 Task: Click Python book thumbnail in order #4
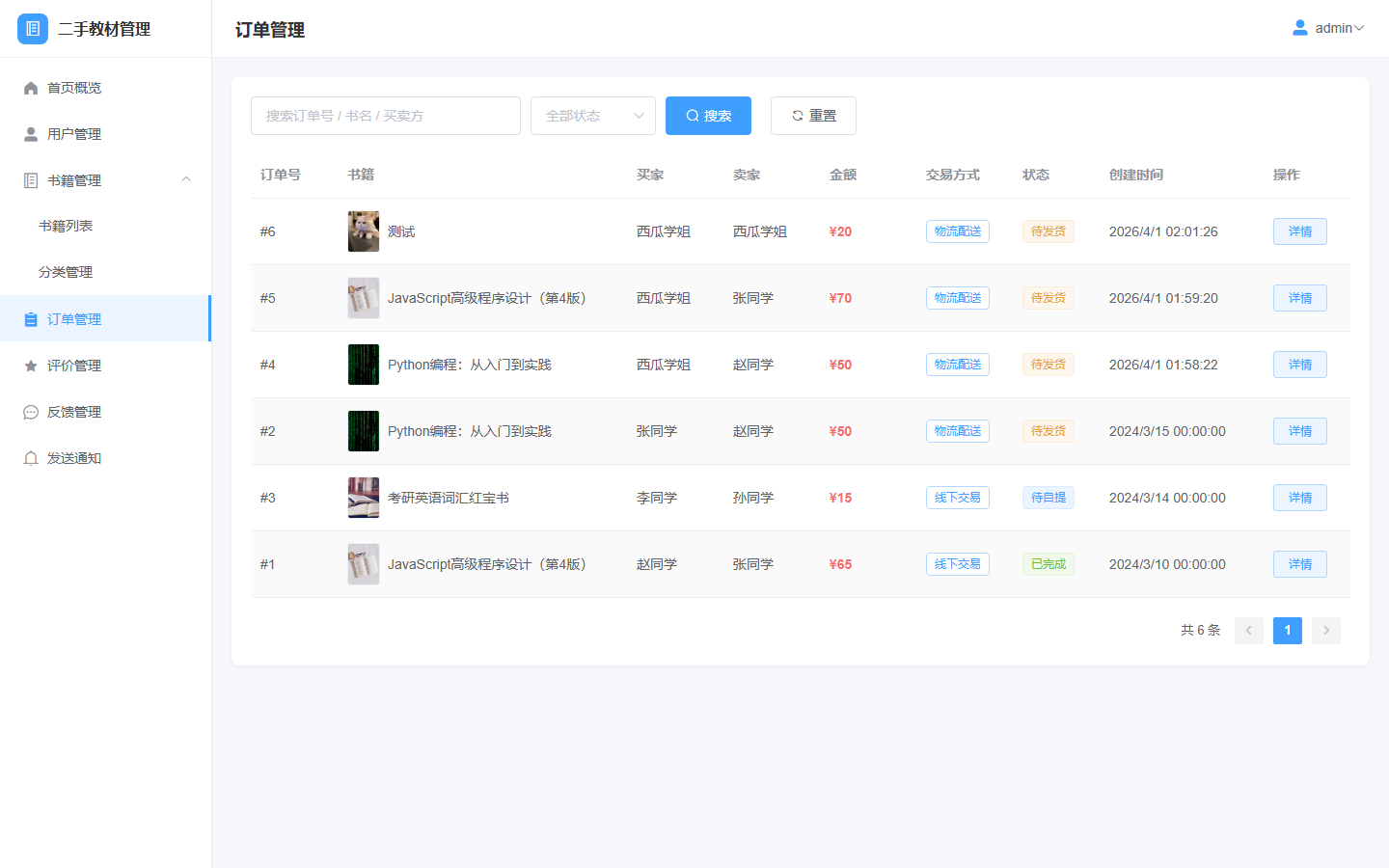pyautogui.click(x=364, y=365)
